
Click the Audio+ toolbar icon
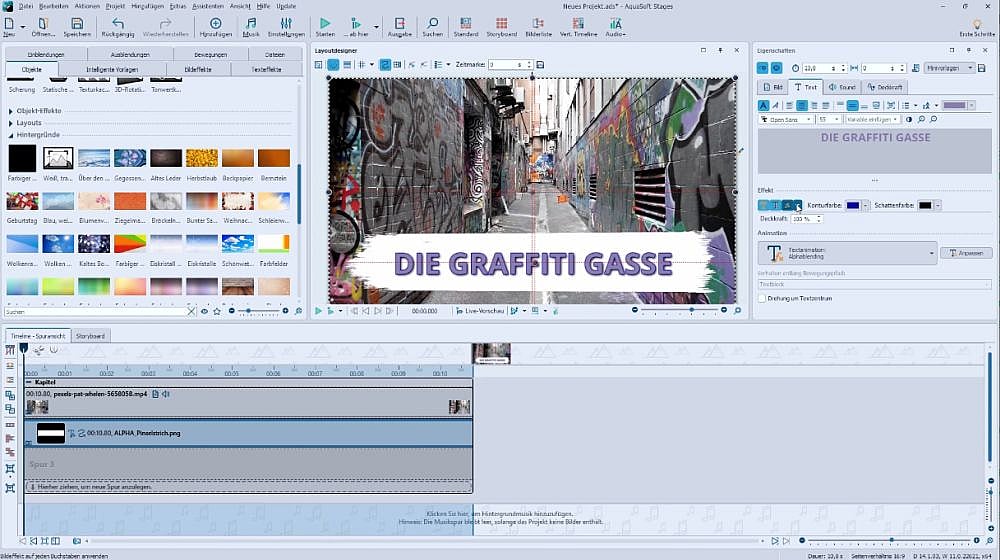(x=615, y=24)
